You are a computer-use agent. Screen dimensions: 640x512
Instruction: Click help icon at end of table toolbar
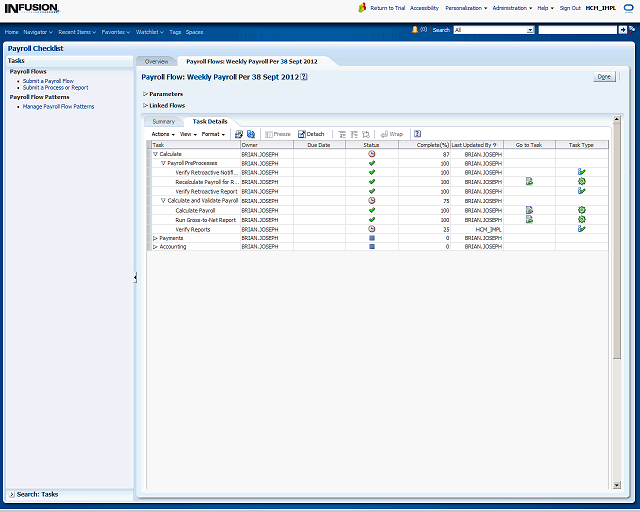417,134
